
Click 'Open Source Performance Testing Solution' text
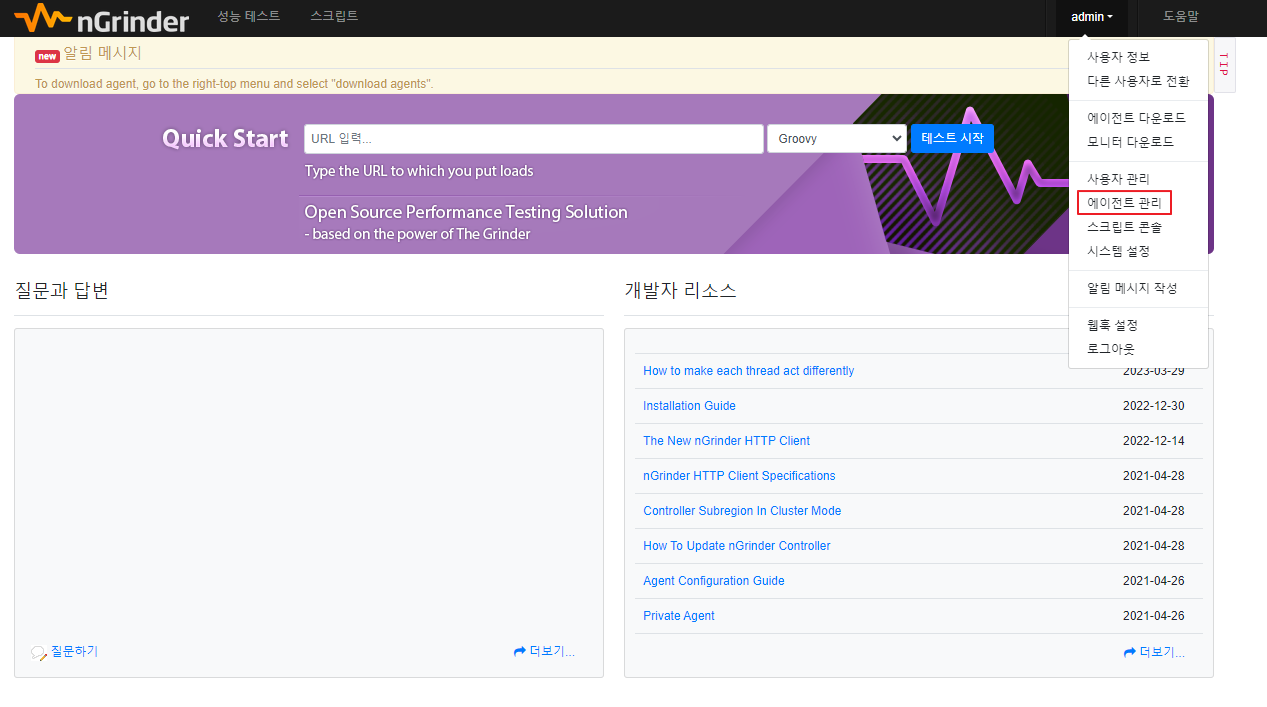pos(466,212)
